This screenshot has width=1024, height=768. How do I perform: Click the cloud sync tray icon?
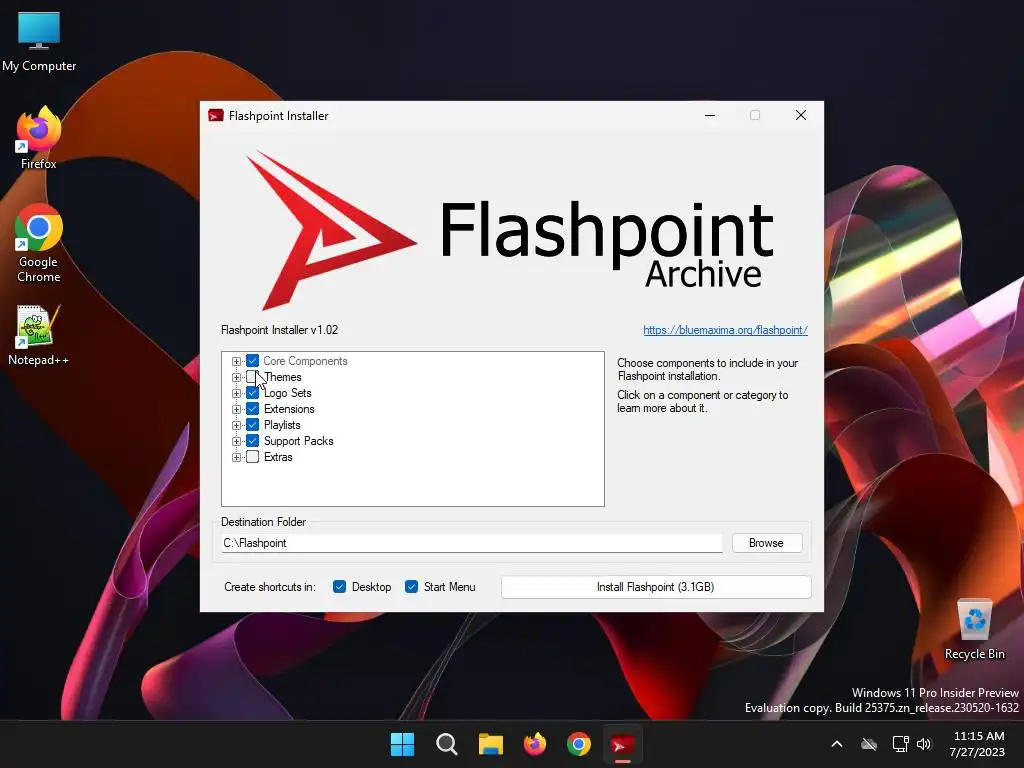click(x=869, y=744)
